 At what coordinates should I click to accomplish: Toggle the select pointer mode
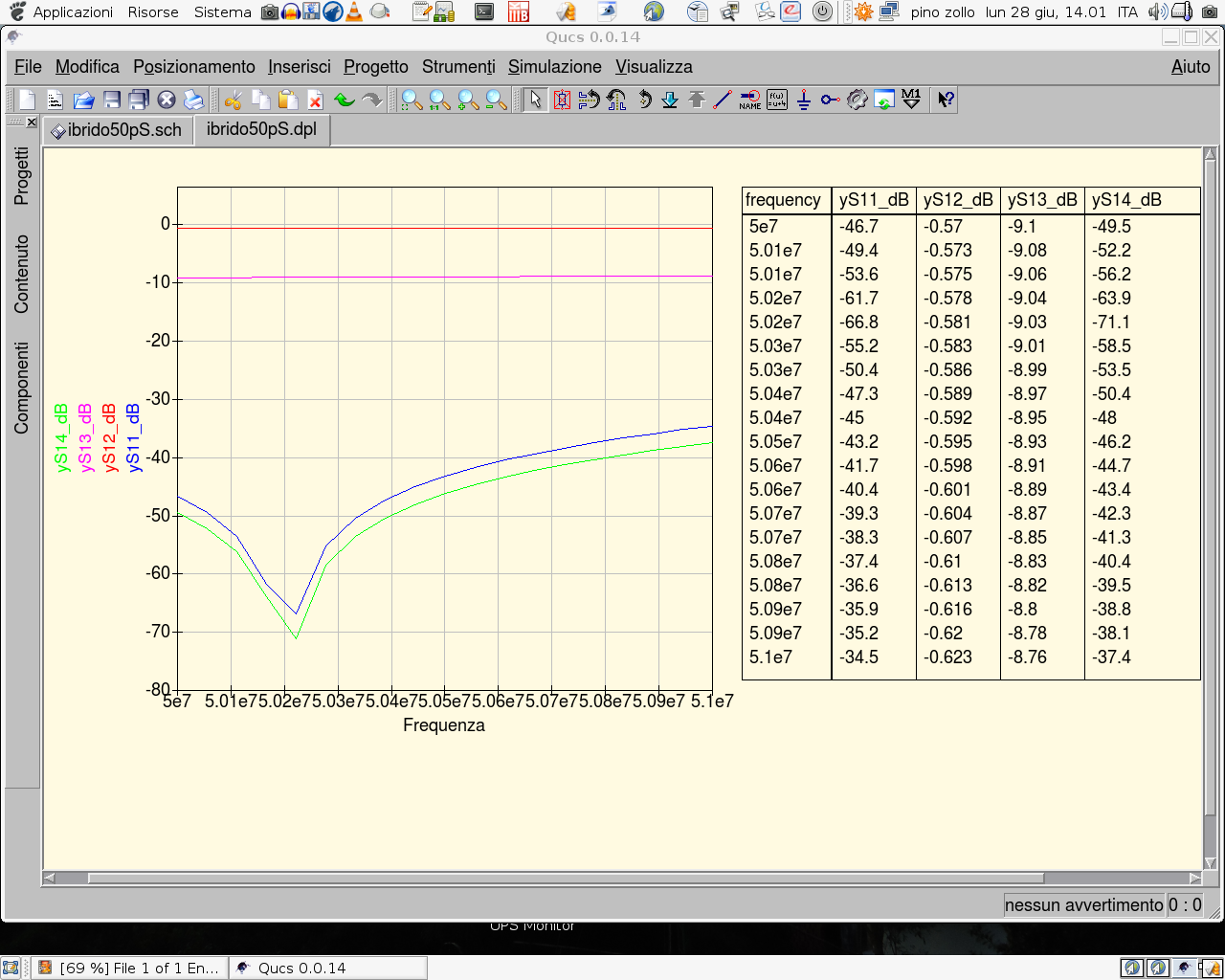[x=535, y=100]
